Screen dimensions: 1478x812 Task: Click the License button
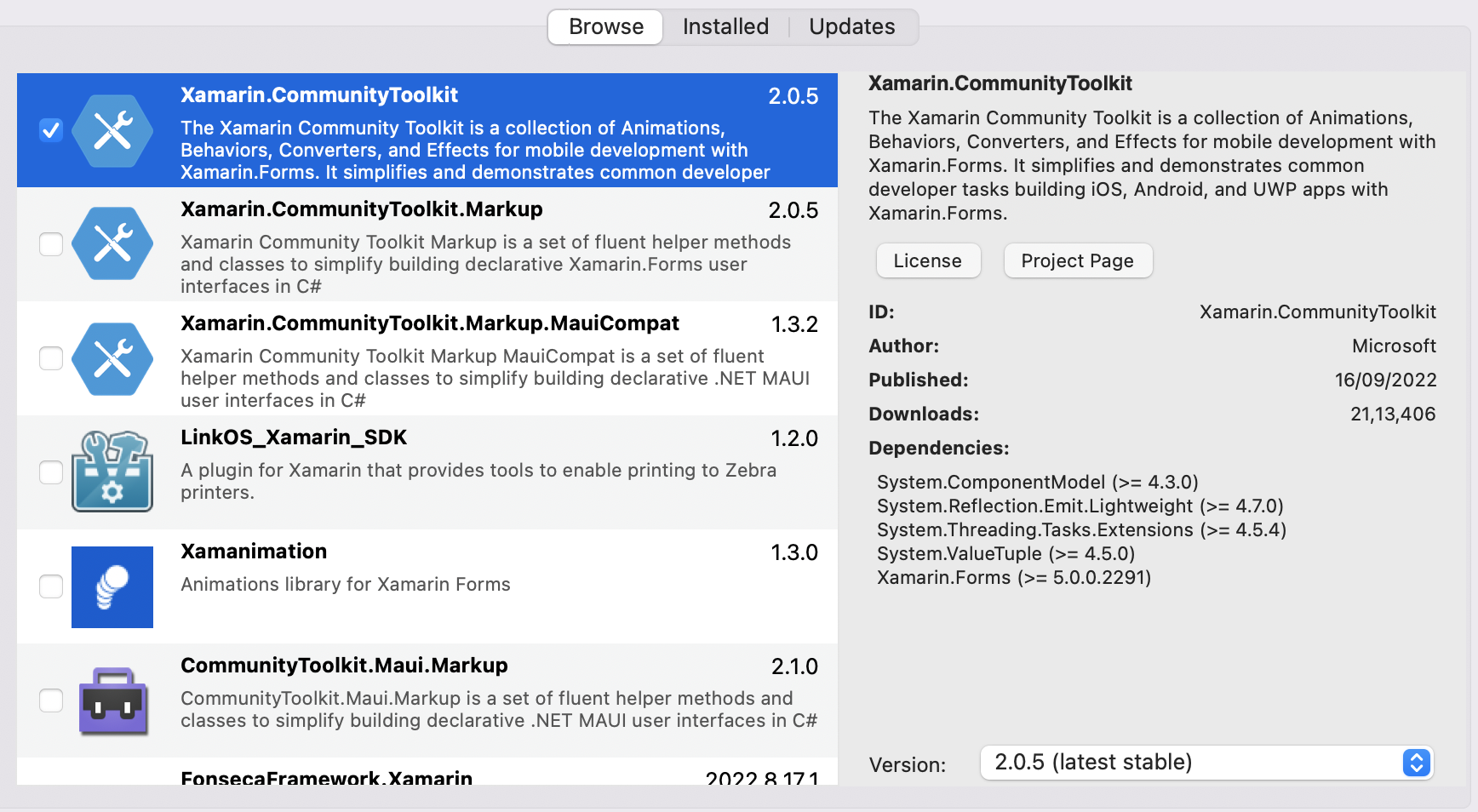[928, 261]
